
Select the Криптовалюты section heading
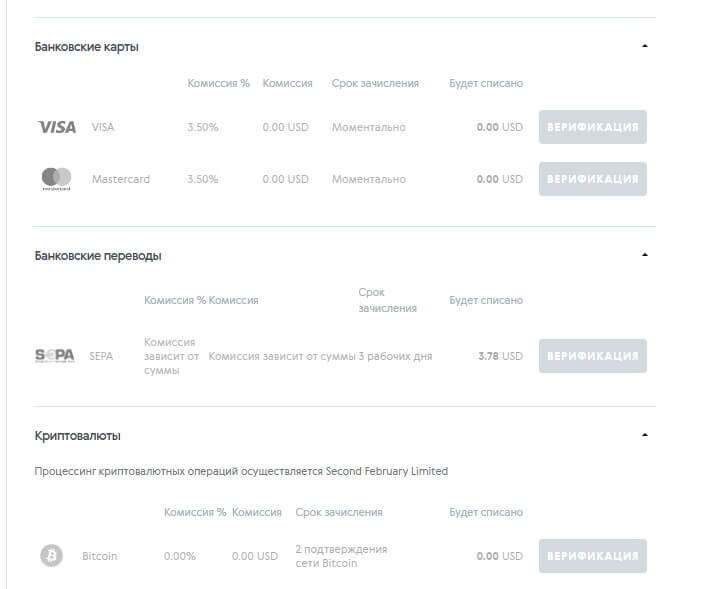[x=78, y=436]
